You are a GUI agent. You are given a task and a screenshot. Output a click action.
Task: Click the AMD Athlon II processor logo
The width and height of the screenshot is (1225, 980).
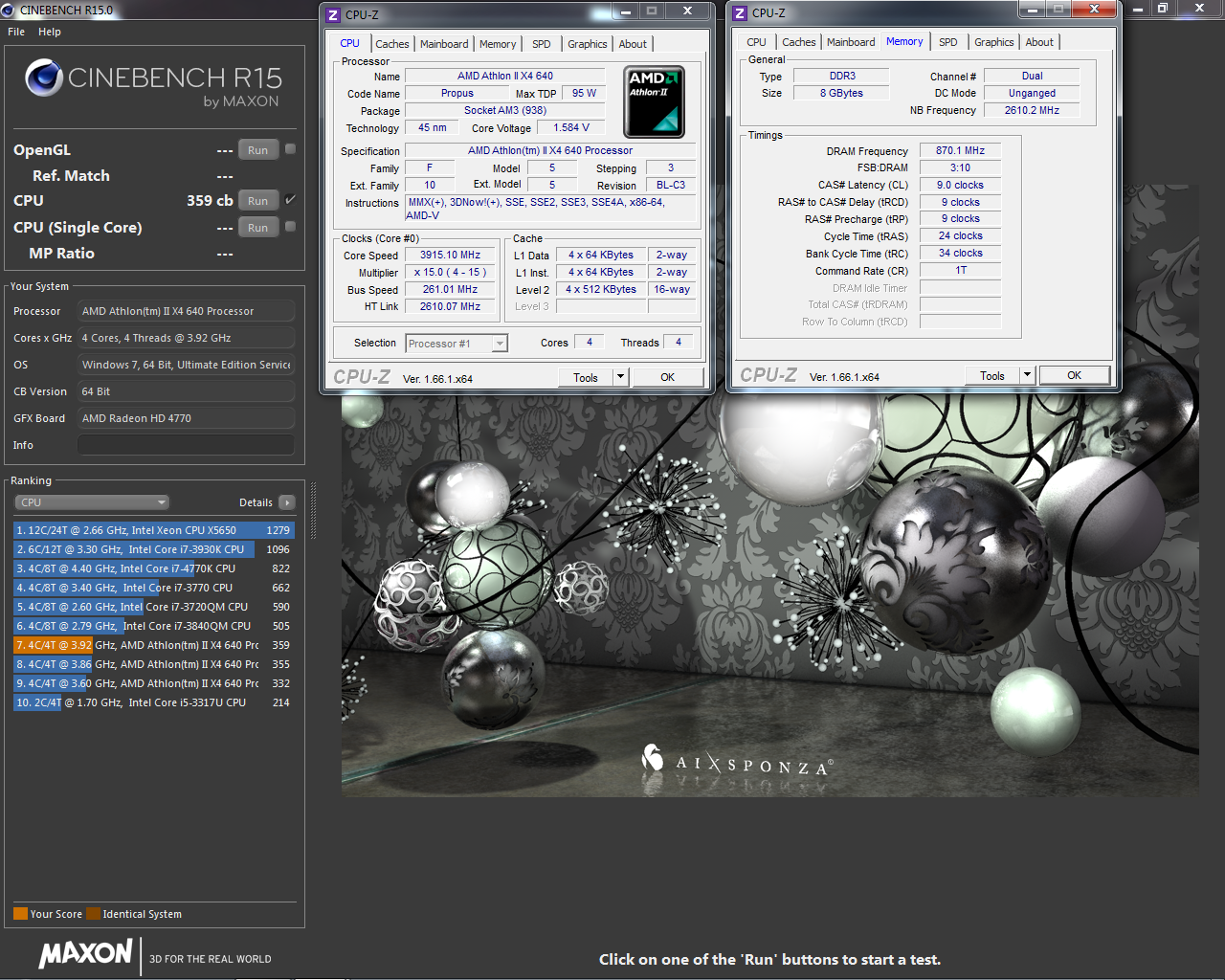[655, 101]
